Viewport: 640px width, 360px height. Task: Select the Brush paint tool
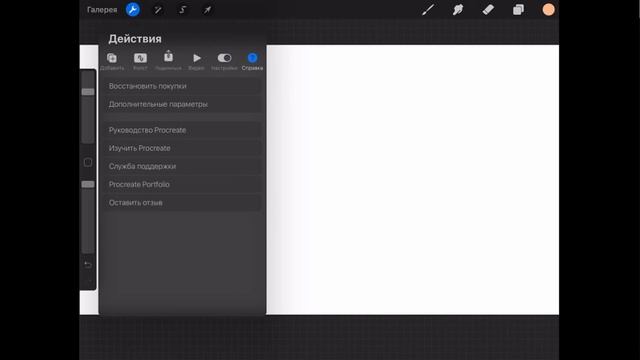coord(428,9)
